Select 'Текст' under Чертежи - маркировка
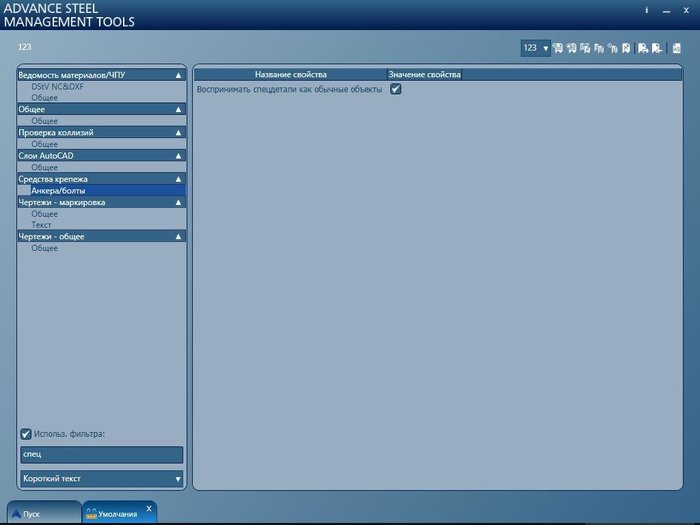 (41, 225)
